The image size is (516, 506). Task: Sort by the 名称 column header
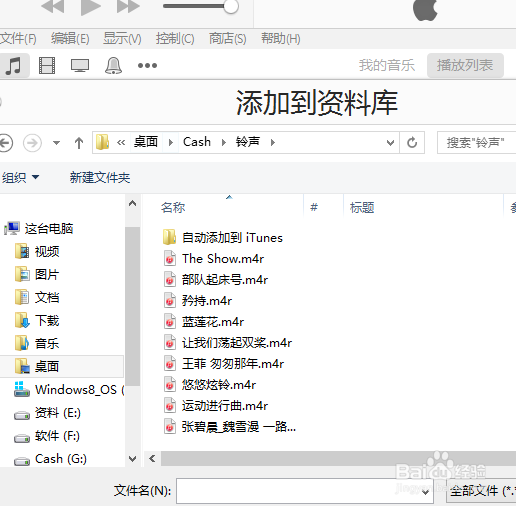[x=173, y=208]
